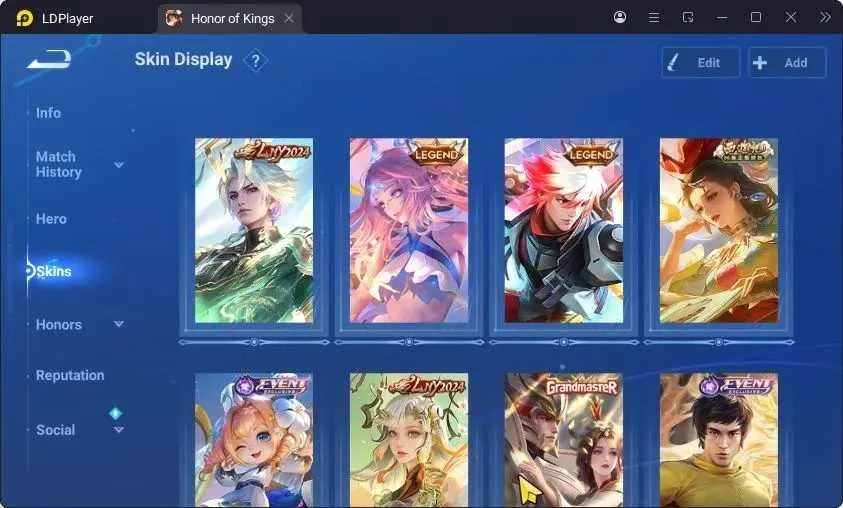
Task: Click the Add button
Action: click(x=787, y=62)
